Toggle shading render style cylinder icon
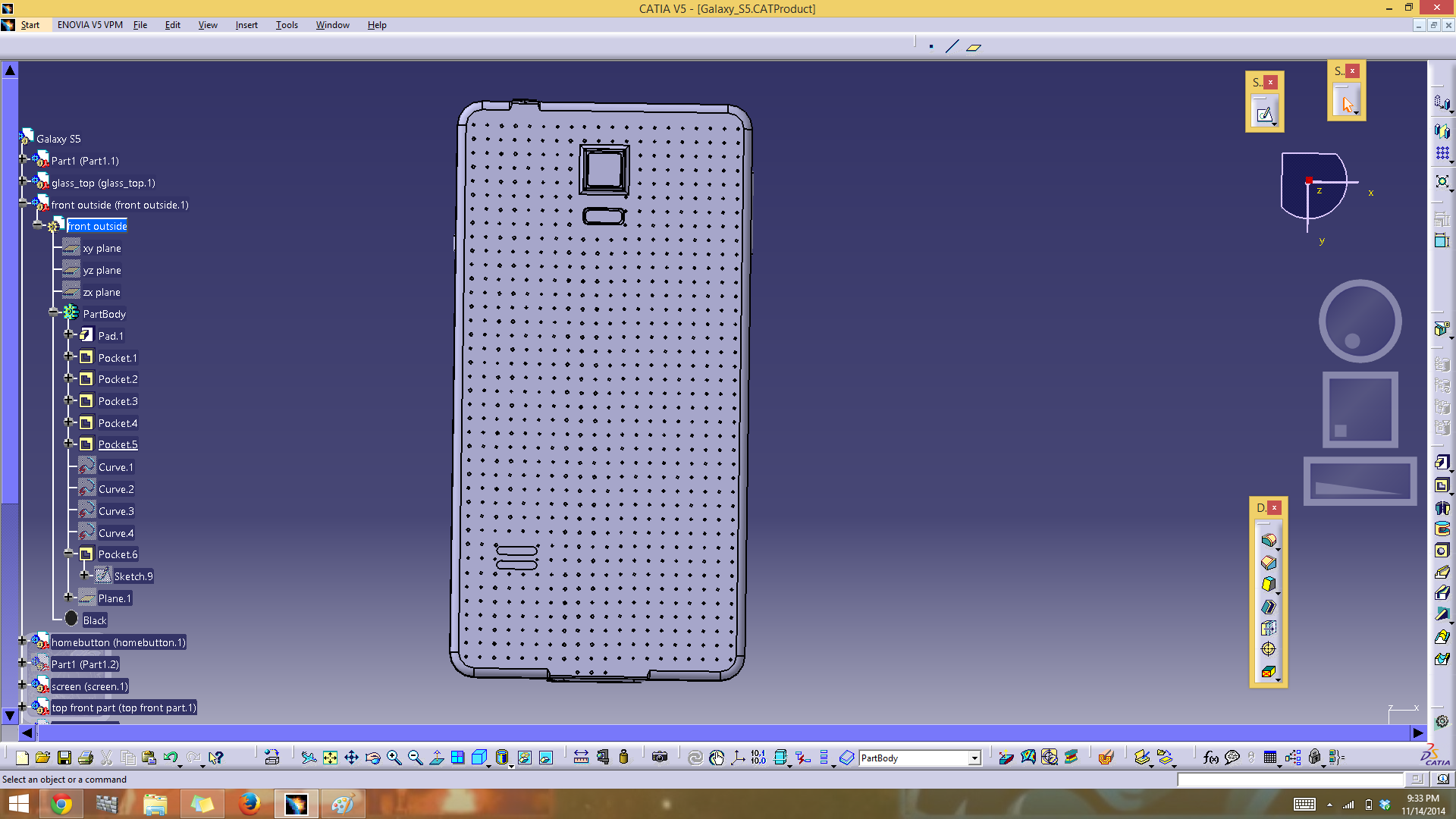Screen dimensions: 1456x819 pyautogui.click(x=501, y=758)
